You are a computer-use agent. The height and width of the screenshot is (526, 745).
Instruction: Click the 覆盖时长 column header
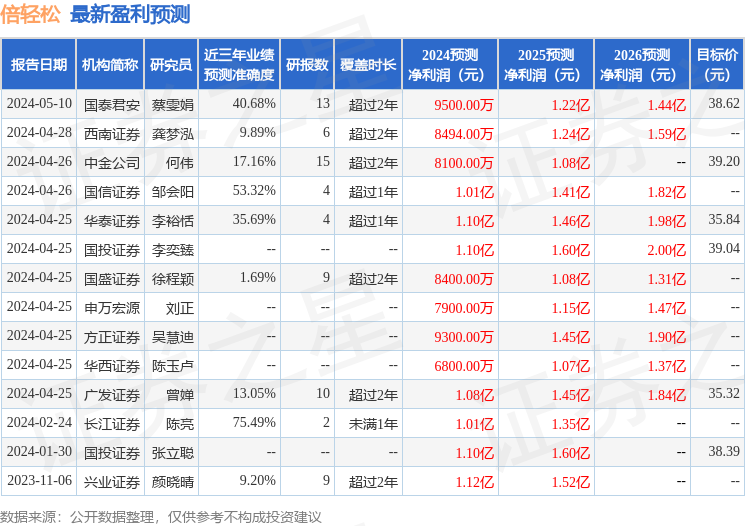368,65
